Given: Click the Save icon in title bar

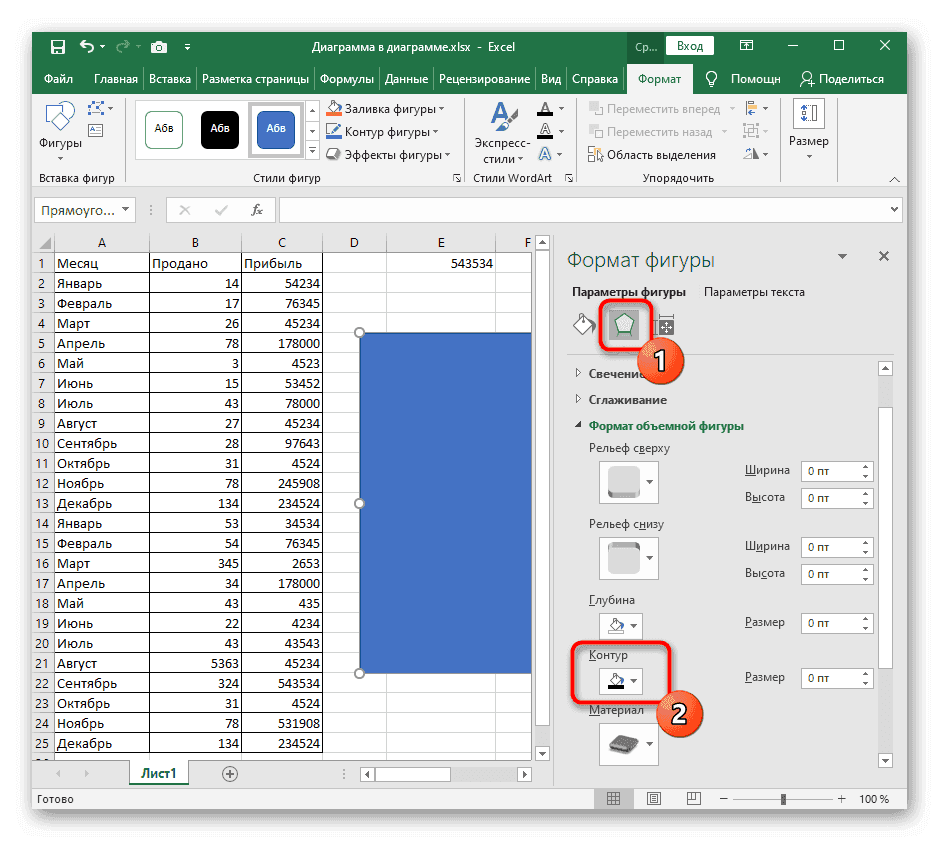Looking at the screenshot, I should click(58, 47).
